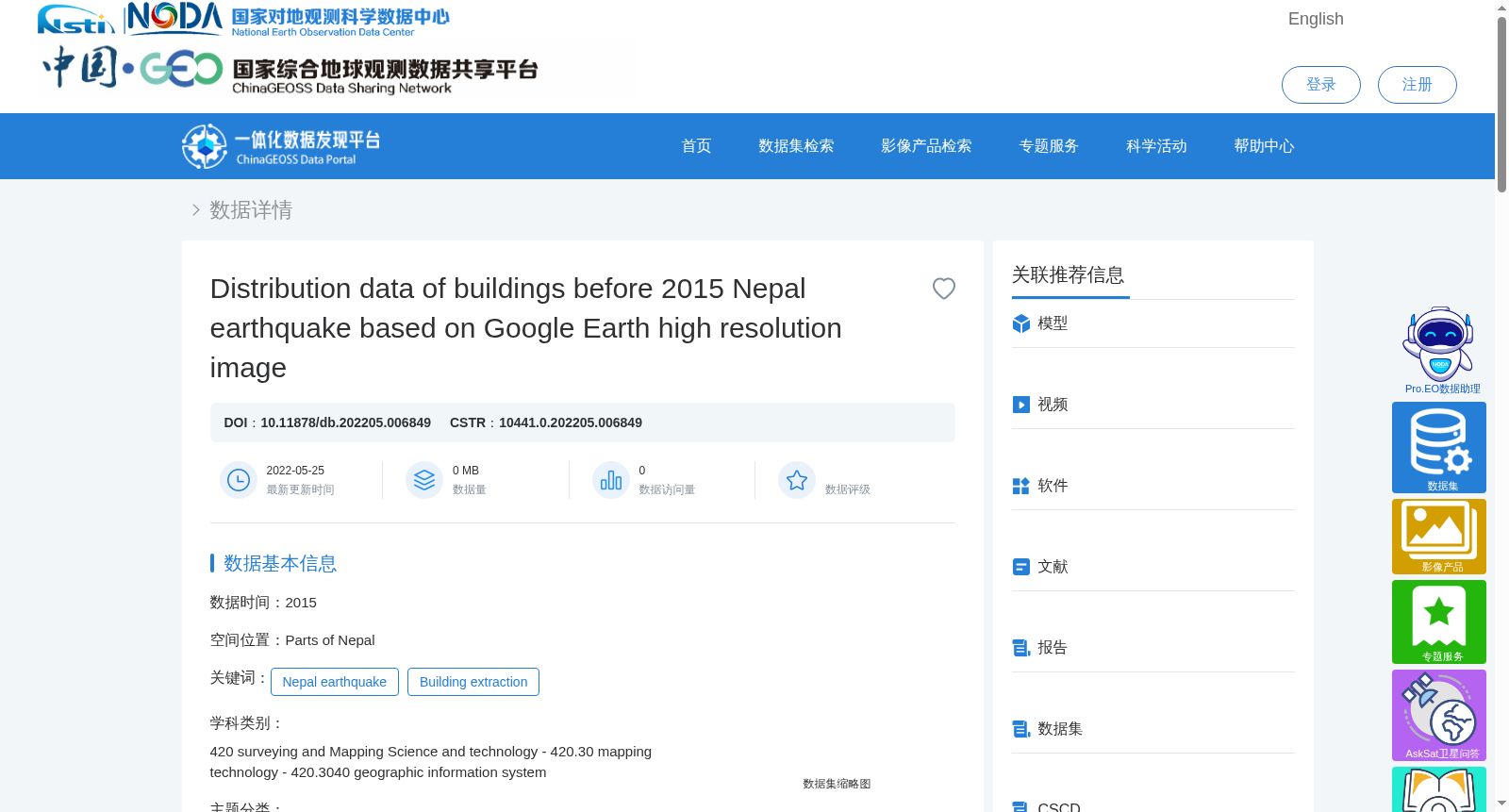
Task: Expand the 数据详情 breadcrumb chevron
Action: [195, 209]
